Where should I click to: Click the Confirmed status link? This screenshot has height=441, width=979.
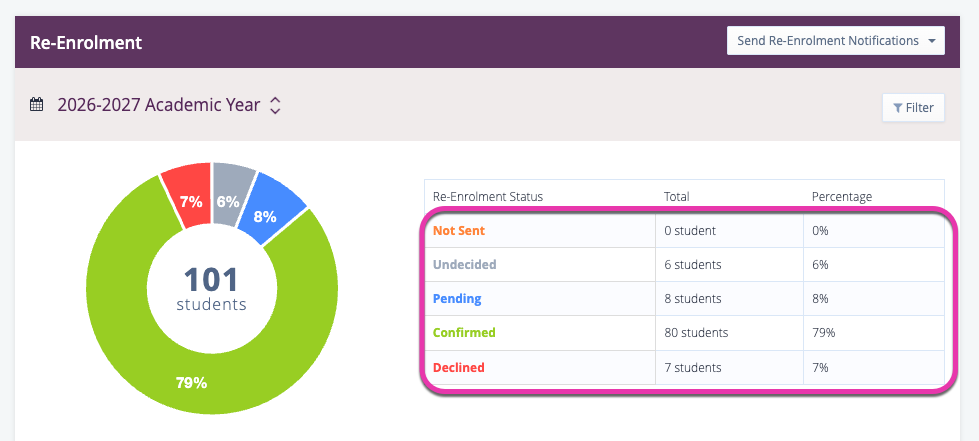[x=463, y=333]
